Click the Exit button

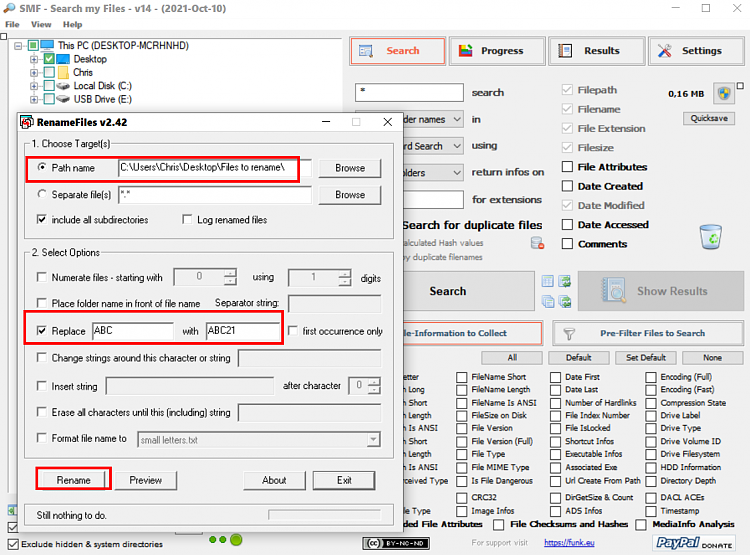point(344,480)
